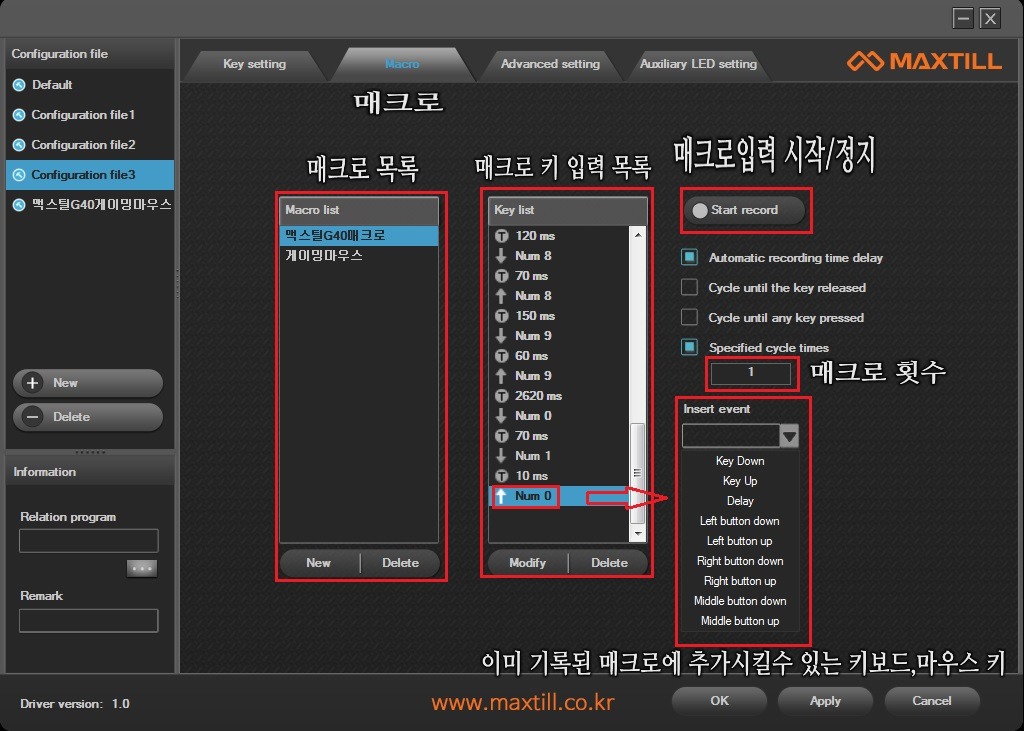Select macro 게이밍마우스 in Macro list

coord(359,255)
